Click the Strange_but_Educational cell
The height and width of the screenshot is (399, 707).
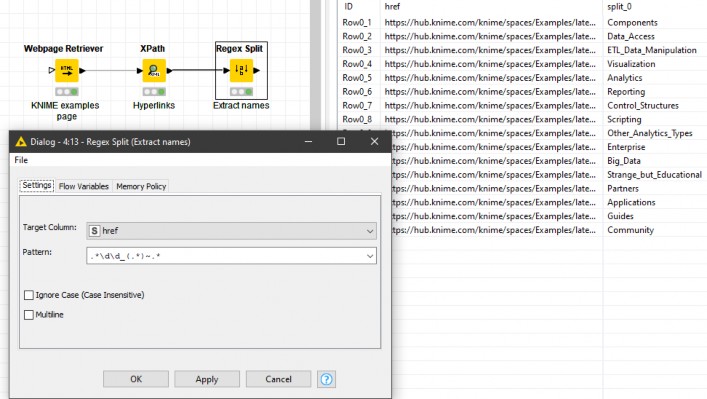tap(654, 174)
